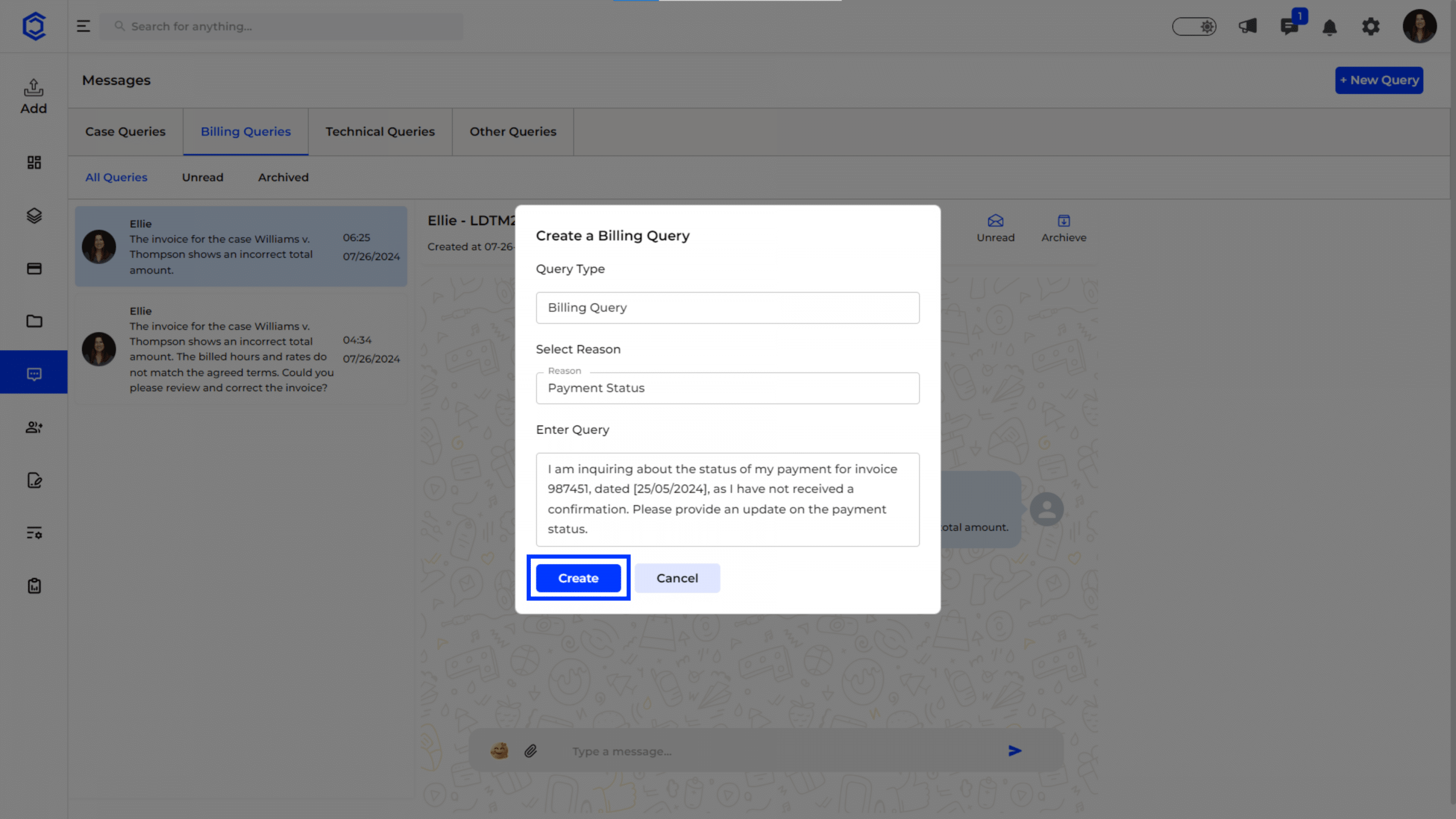Open the Query Type field Billing Query
Image resolution: width=1456 pixels, height=819 pixels.
[x=727, y=307]
